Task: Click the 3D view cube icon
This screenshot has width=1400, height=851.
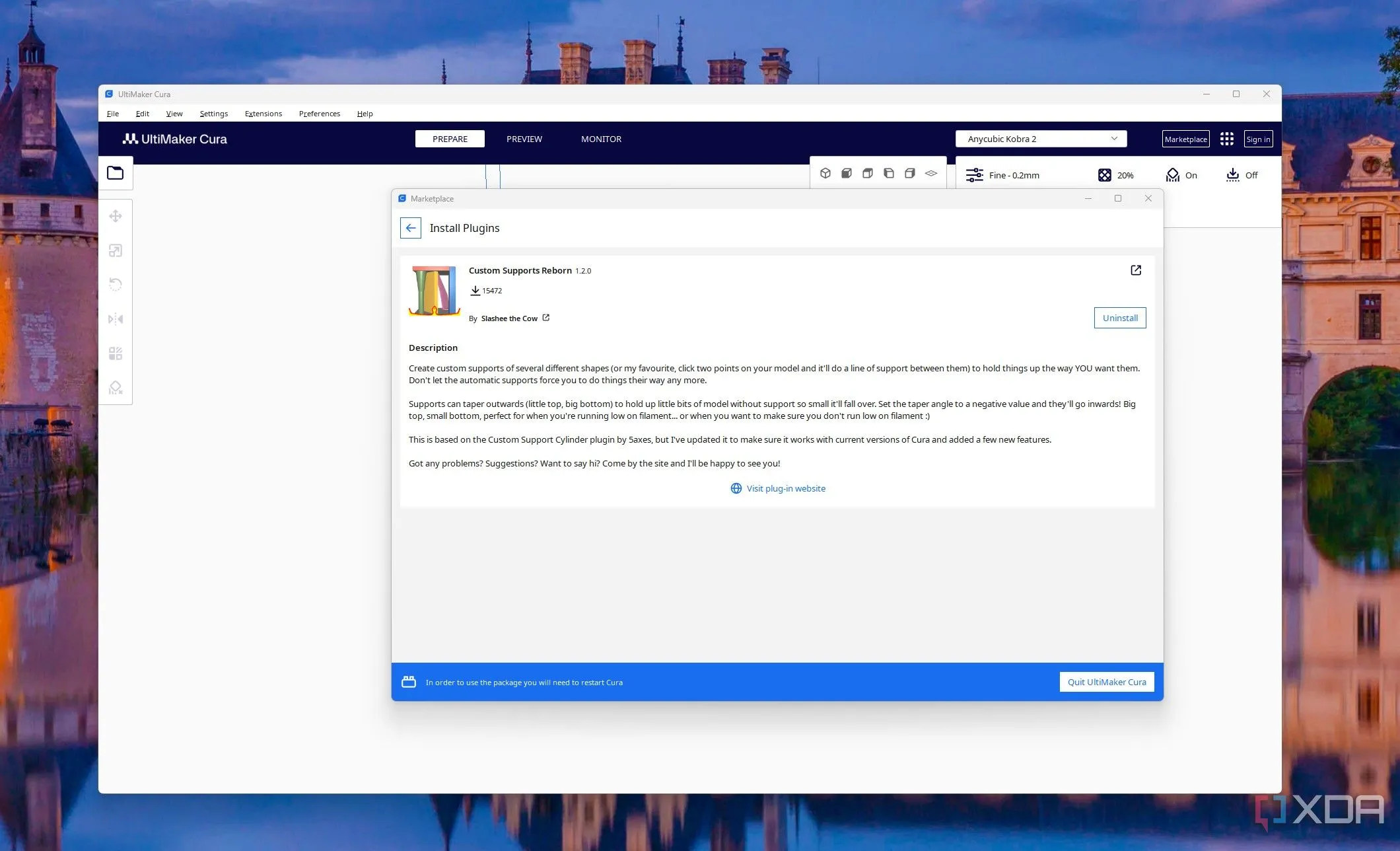Action: coord(825,173)
